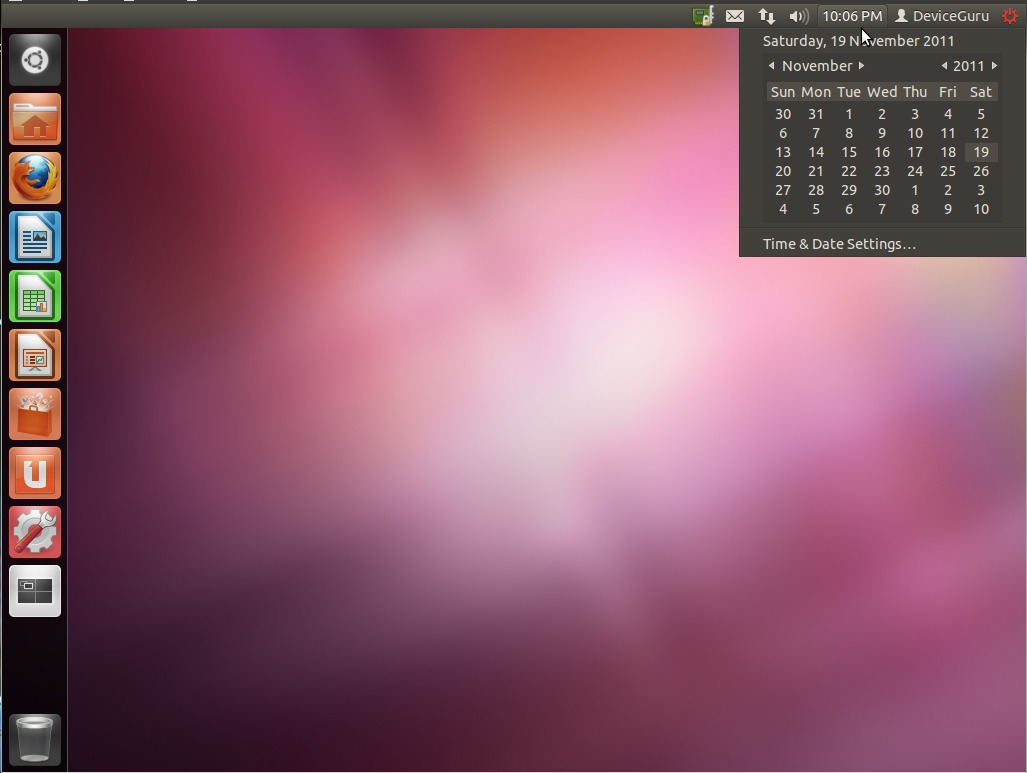Open the network connection indicator
The height and width of the screenshot is (773, 1027).
(766, 16)
